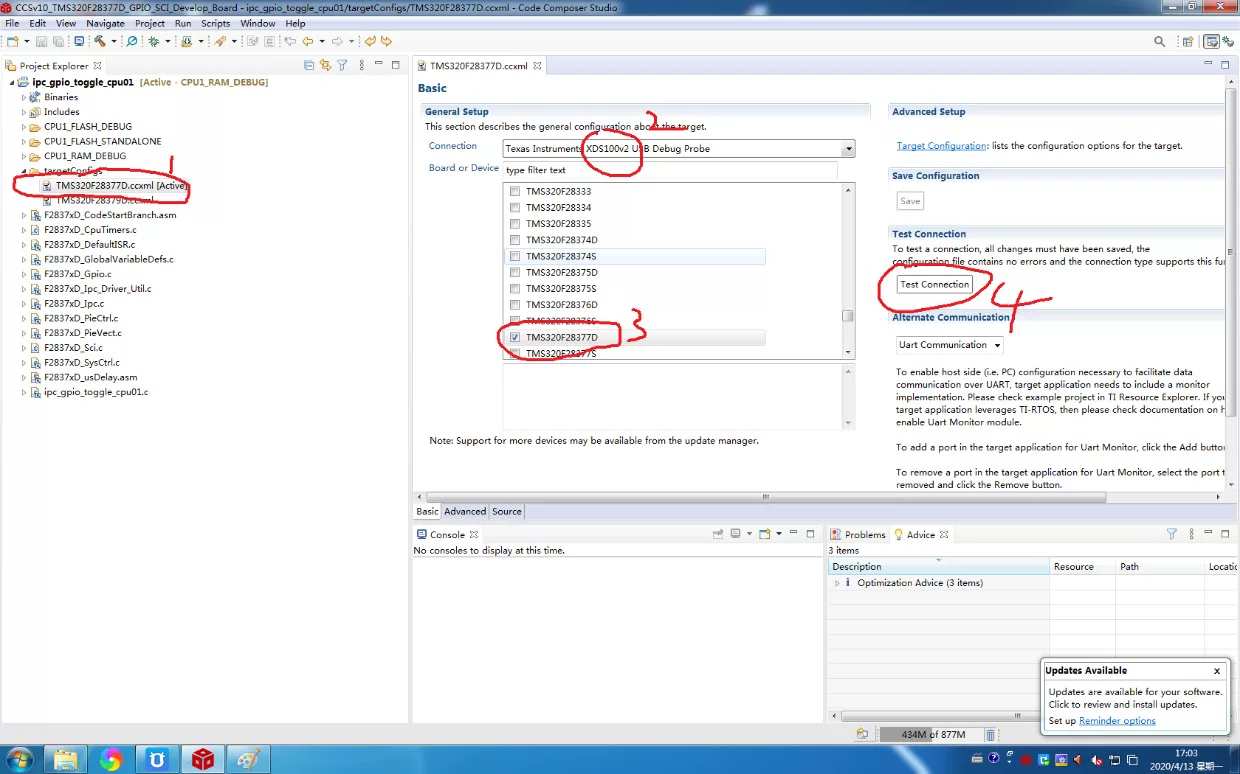Screen dimensions: 1240x774
Task: Click the Board or Device filter field
Action: coord(670,170)
